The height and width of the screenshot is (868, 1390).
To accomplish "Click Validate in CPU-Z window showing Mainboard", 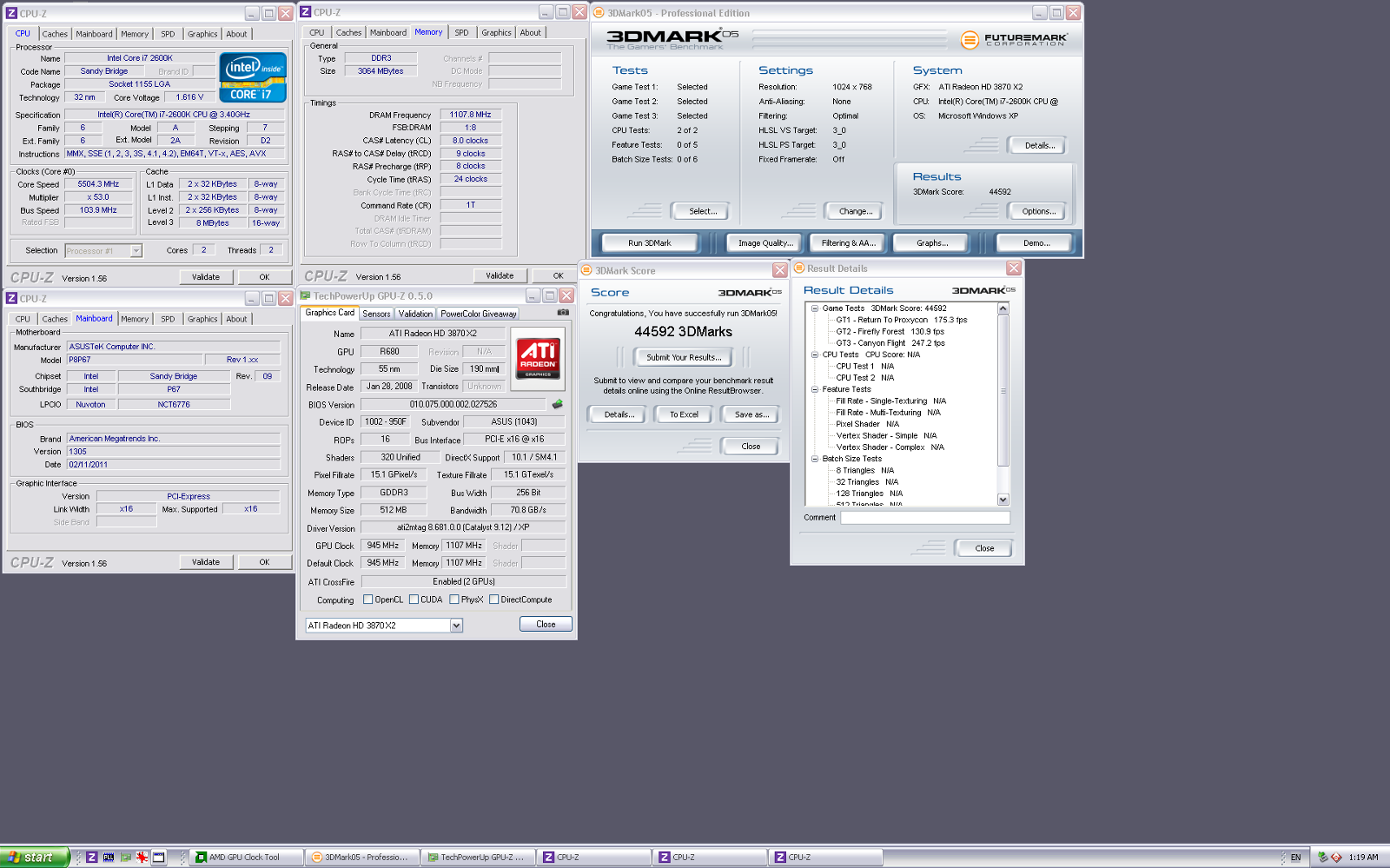I will tap(206, 562).
